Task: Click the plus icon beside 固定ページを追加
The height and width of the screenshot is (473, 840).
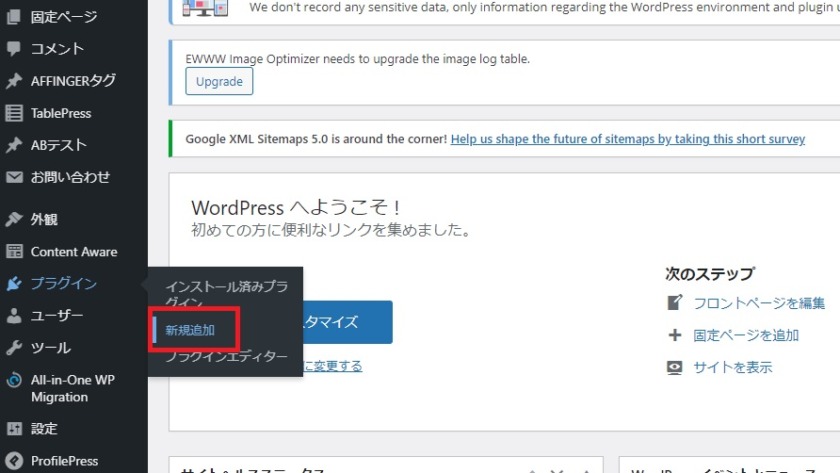Action: click(674, 335)
